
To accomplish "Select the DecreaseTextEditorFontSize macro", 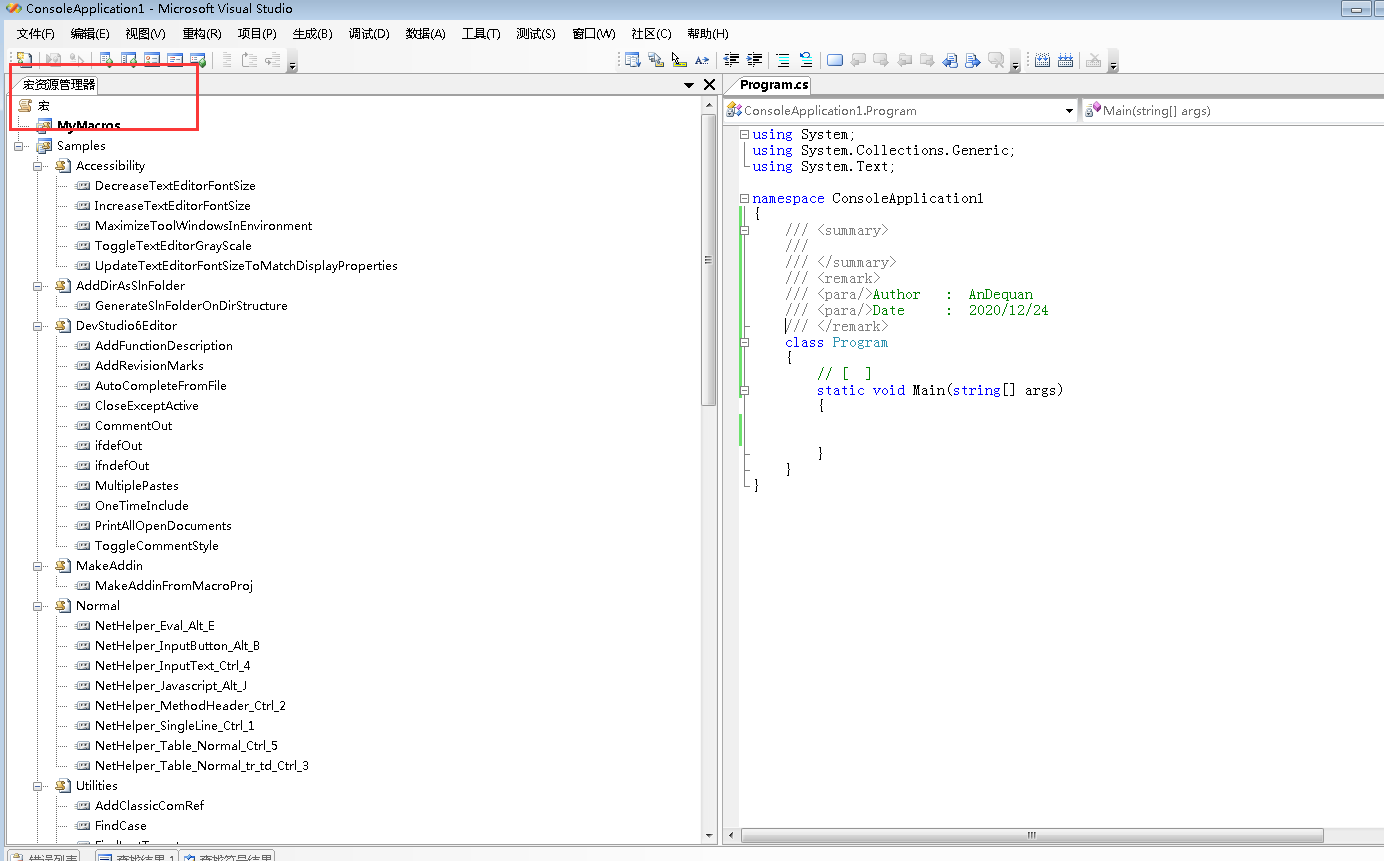I will [x=175, y=186].
